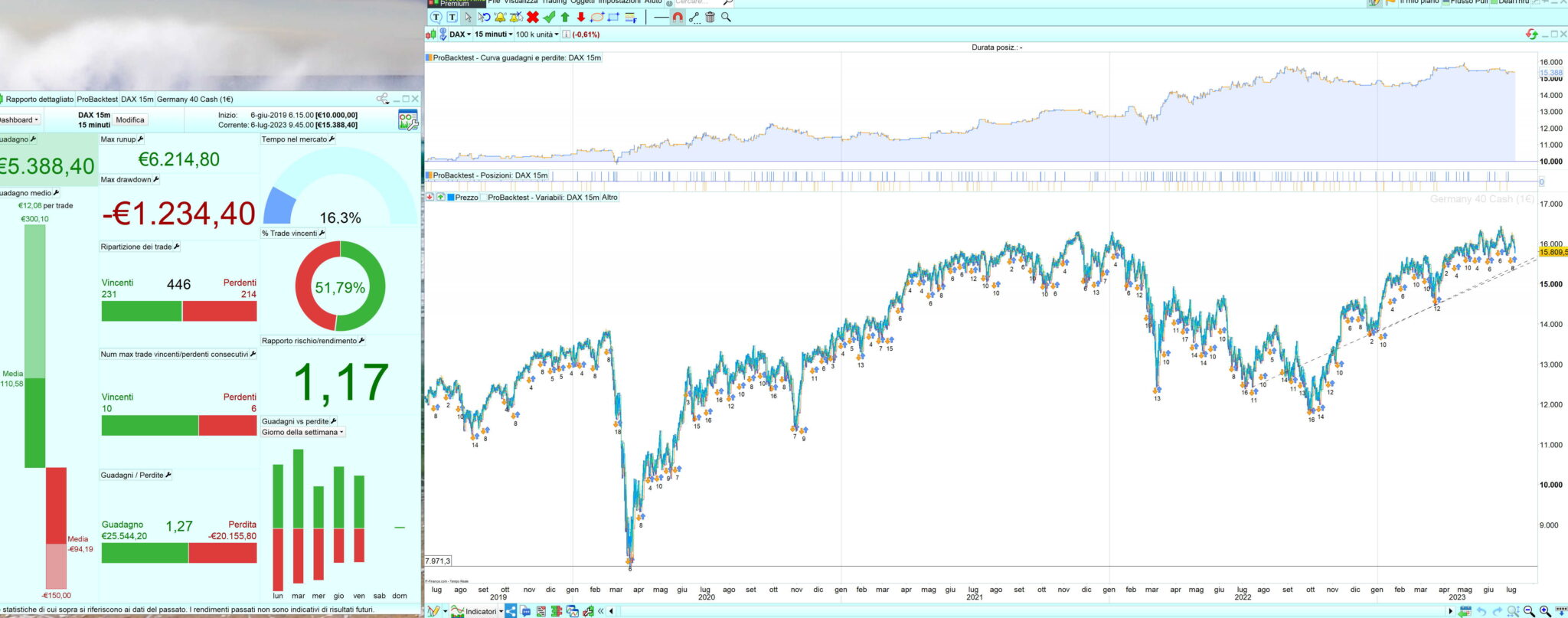Click ProBacktest - Posizioni: DAX 15m label

(491, 175)
